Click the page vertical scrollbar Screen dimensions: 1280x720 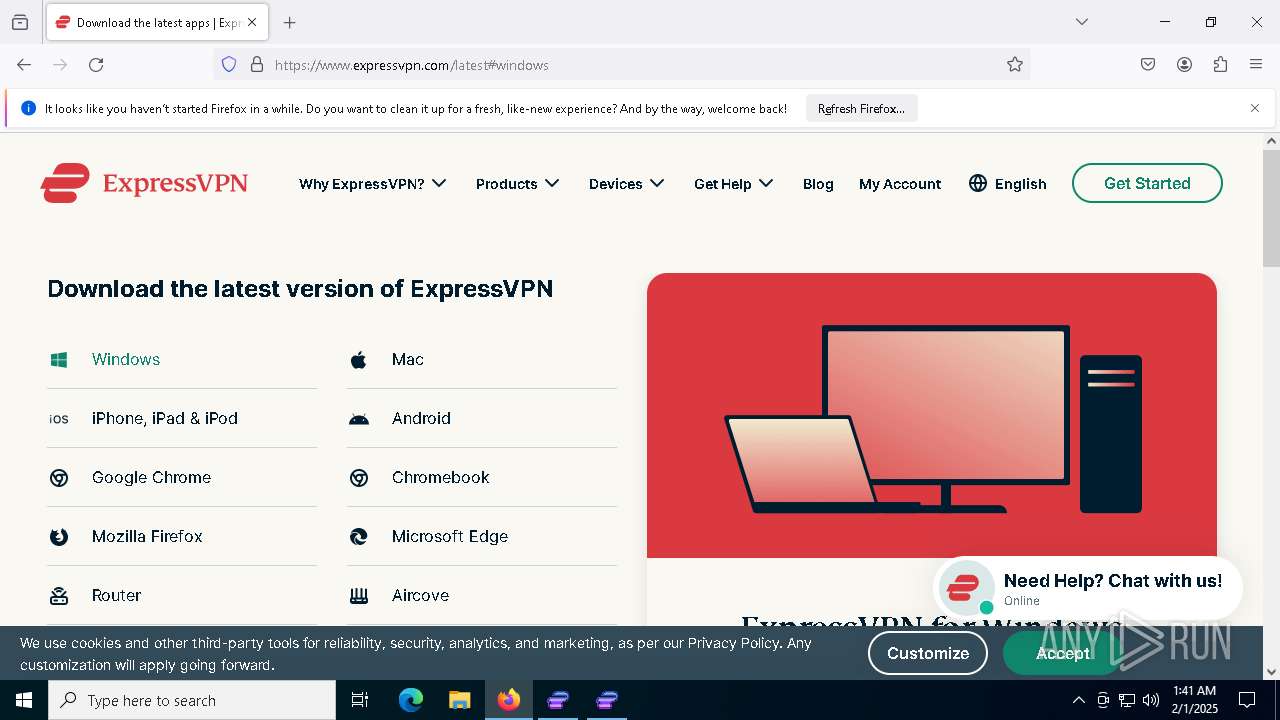coord(1271,208)
